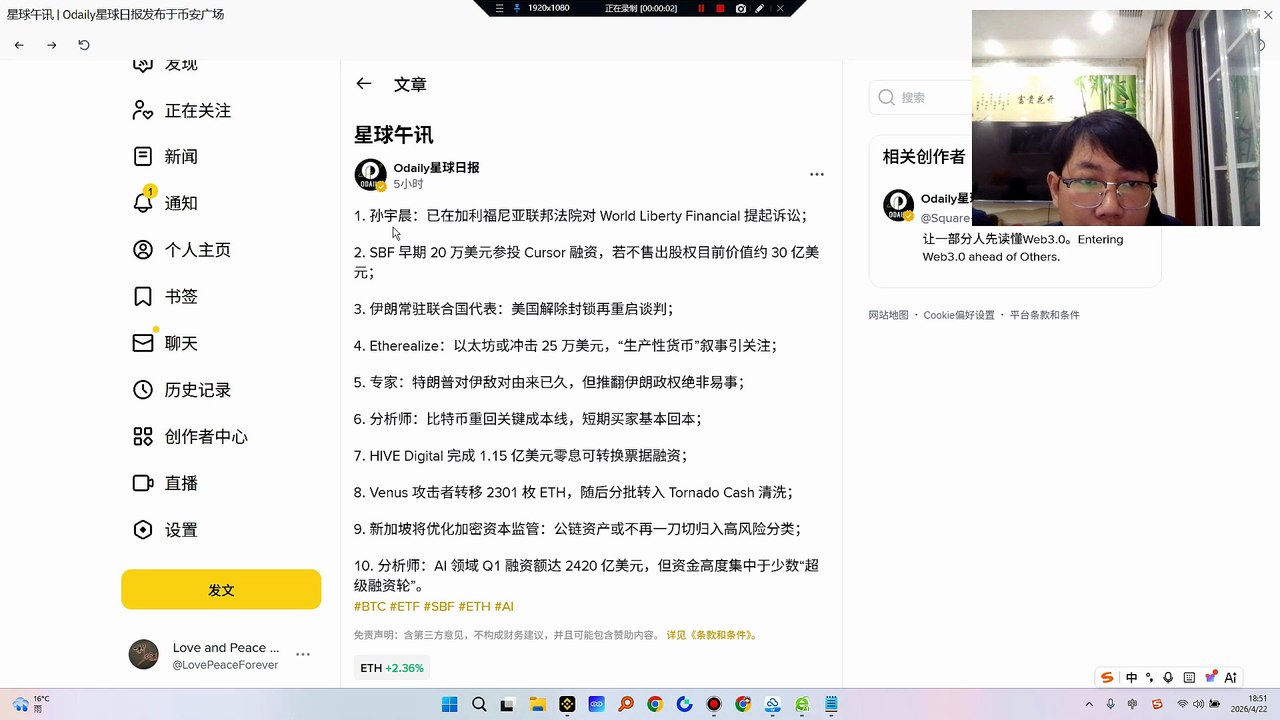Open 书签 bookmarks in the sidebar

coord(166,297)
